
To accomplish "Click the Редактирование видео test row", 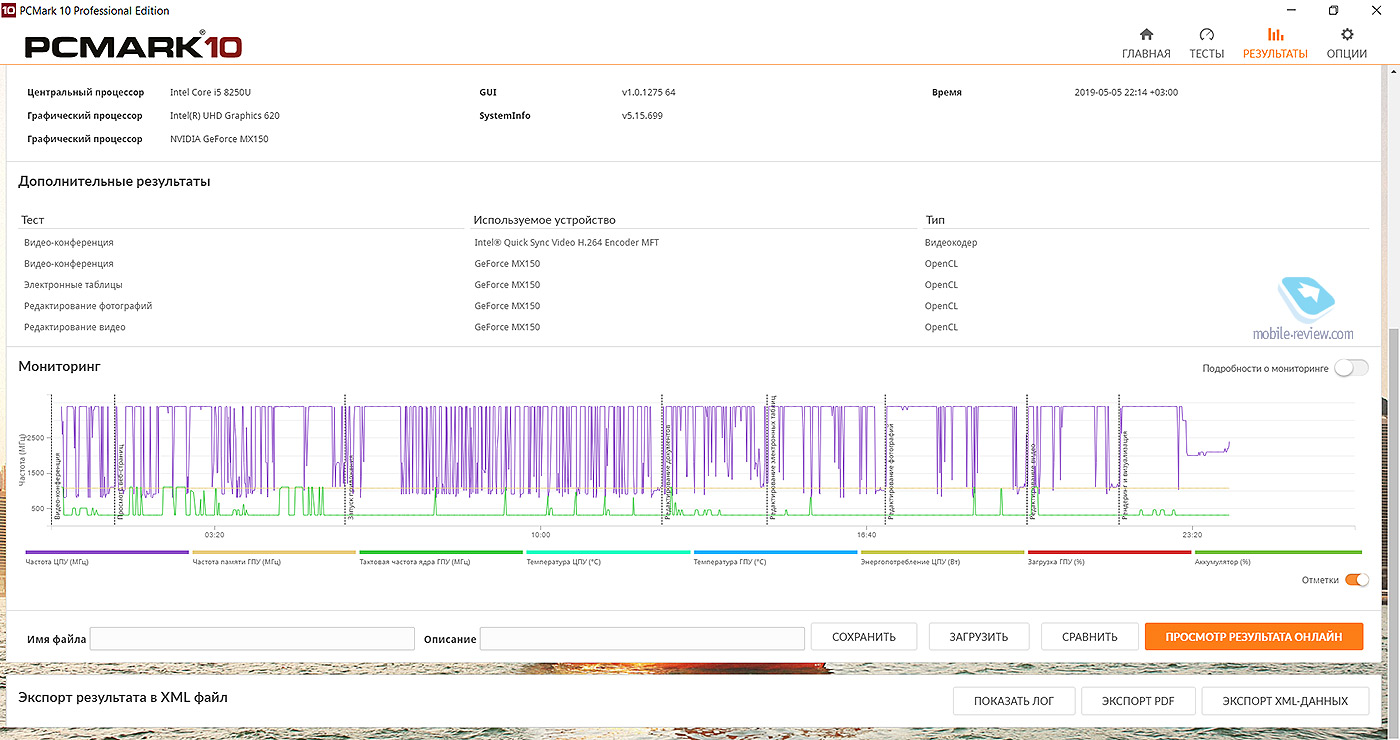I will [75, 327].
